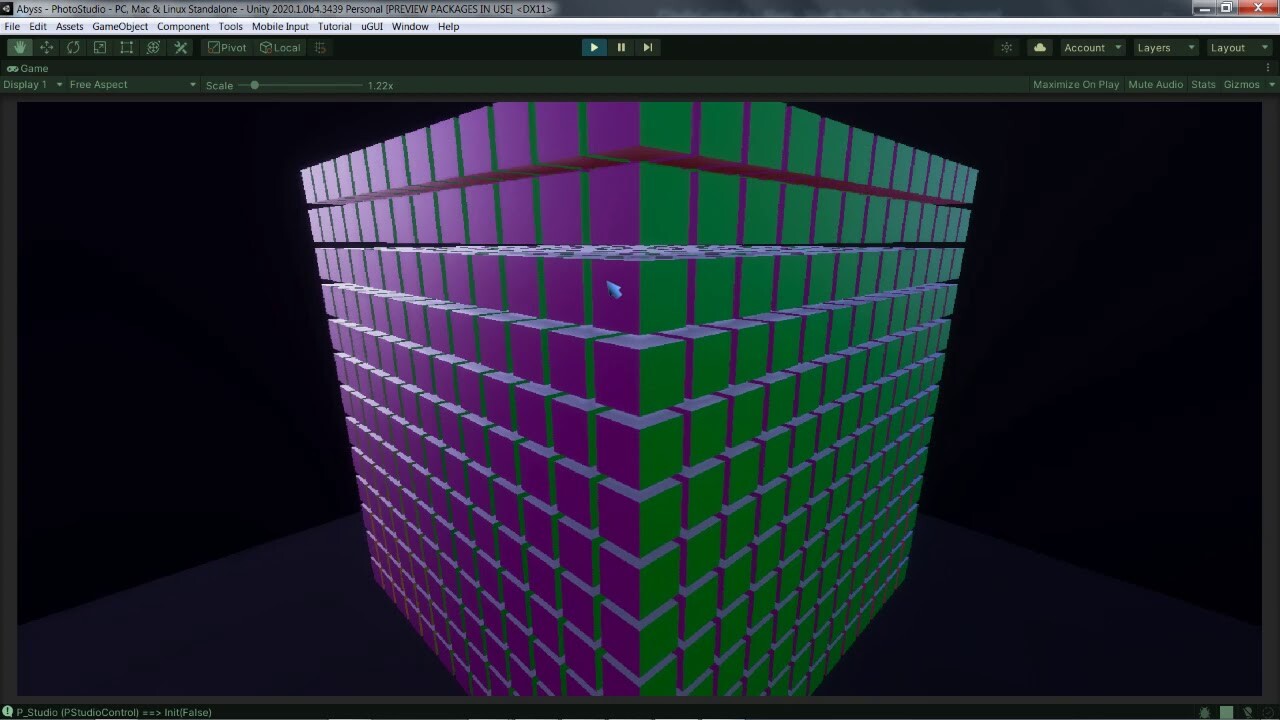Open the Layers dropdown
1280x720 pixels.
pyautogui.click(x=1164, y=47)
